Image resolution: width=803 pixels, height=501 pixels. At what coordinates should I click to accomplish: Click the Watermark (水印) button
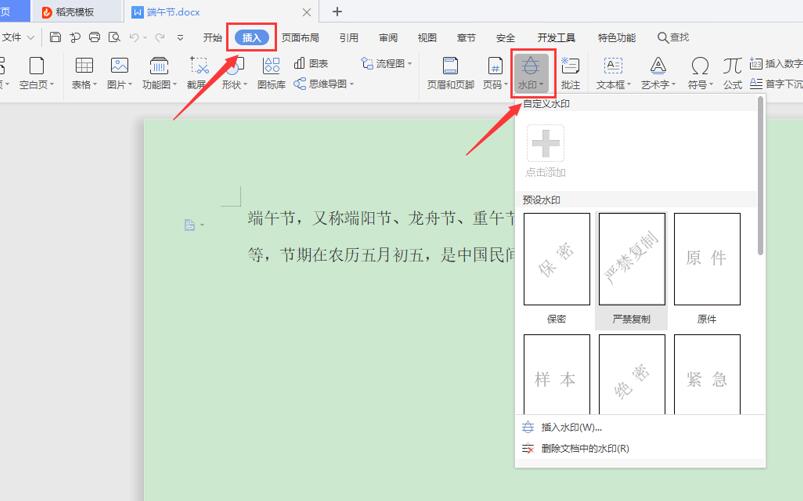pos(531,73)
